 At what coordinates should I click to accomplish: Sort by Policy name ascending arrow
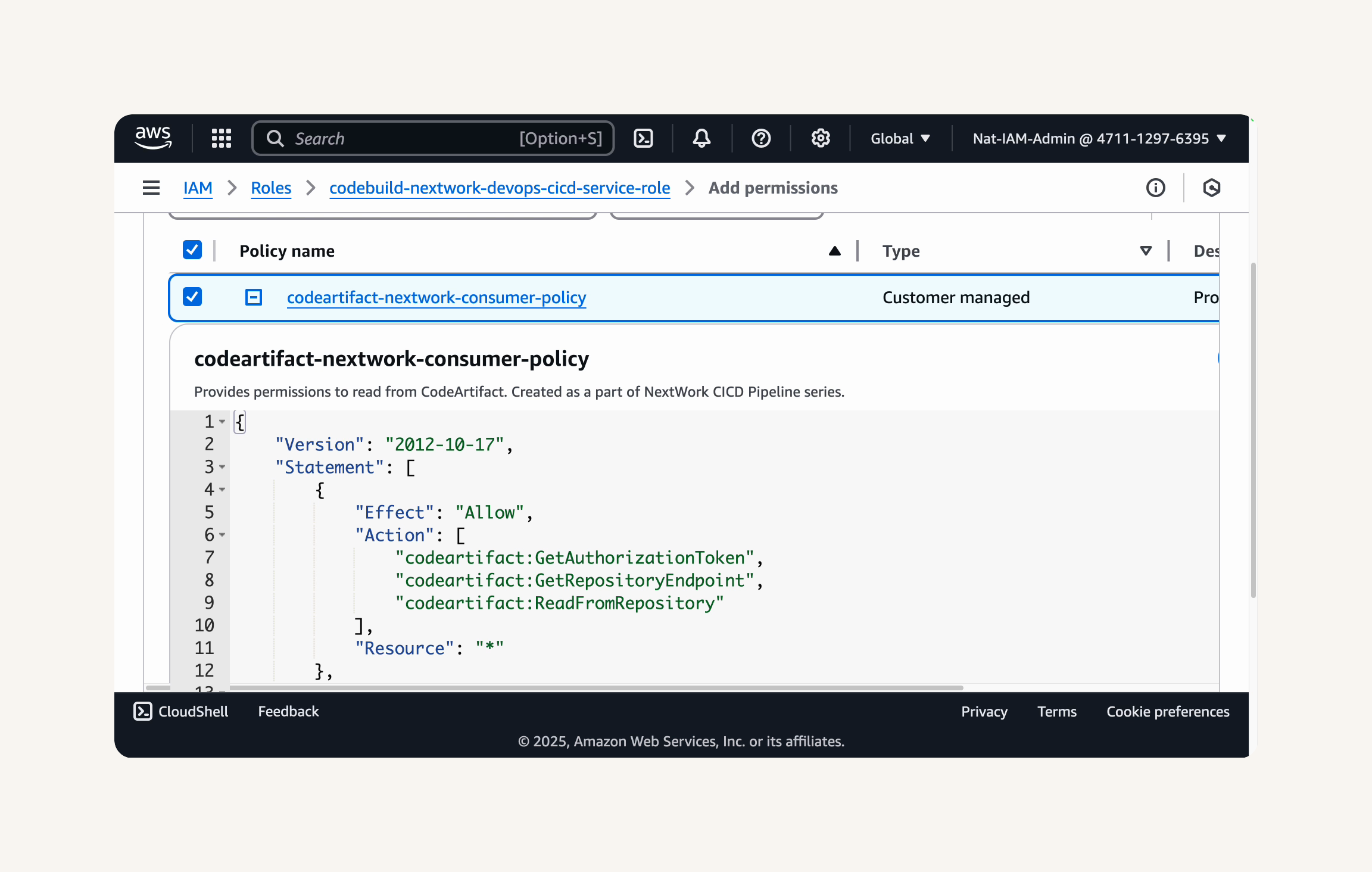click(835, 251)
